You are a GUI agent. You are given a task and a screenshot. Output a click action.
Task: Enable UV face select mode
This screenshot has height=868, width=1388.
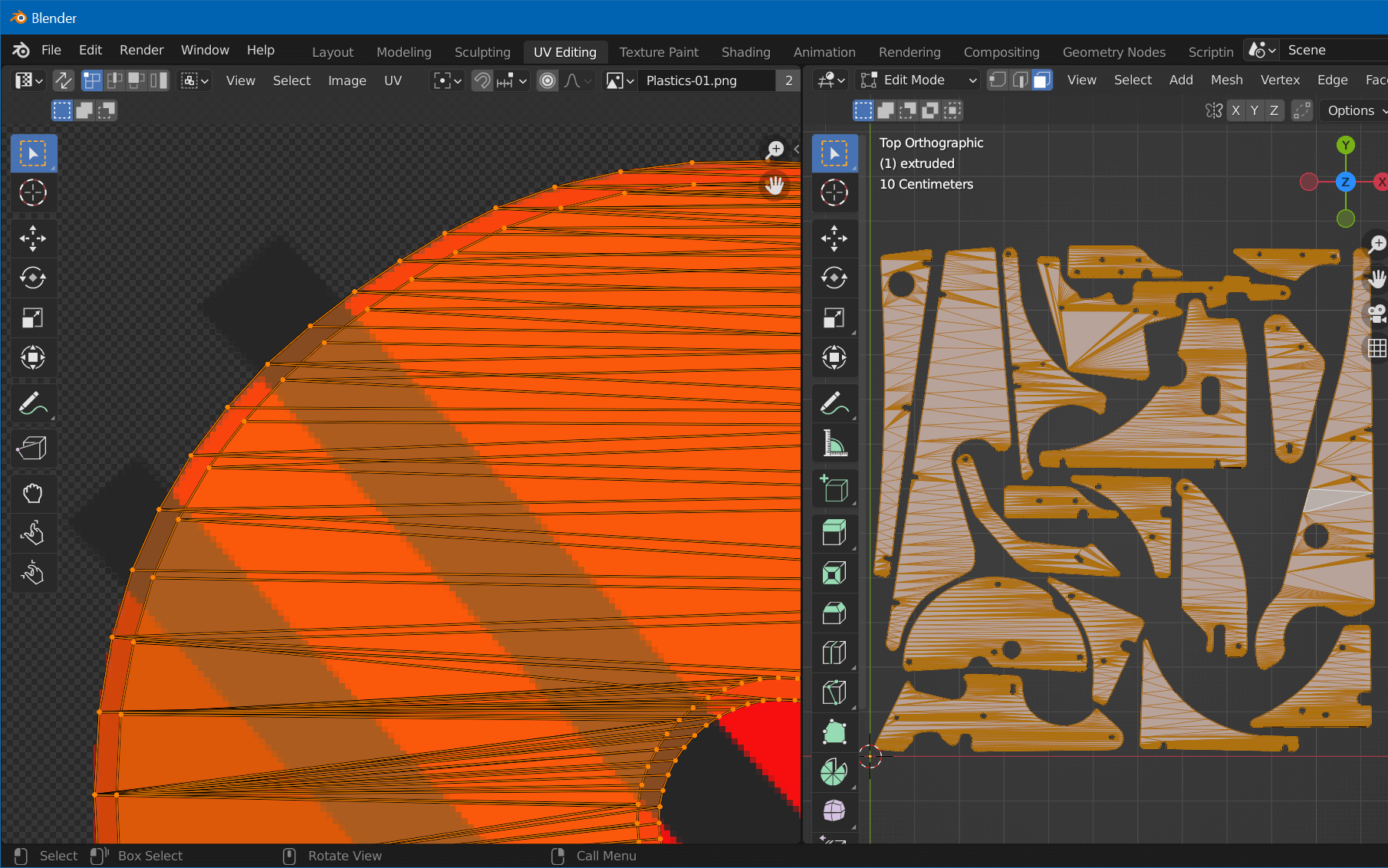click(136, 81)
